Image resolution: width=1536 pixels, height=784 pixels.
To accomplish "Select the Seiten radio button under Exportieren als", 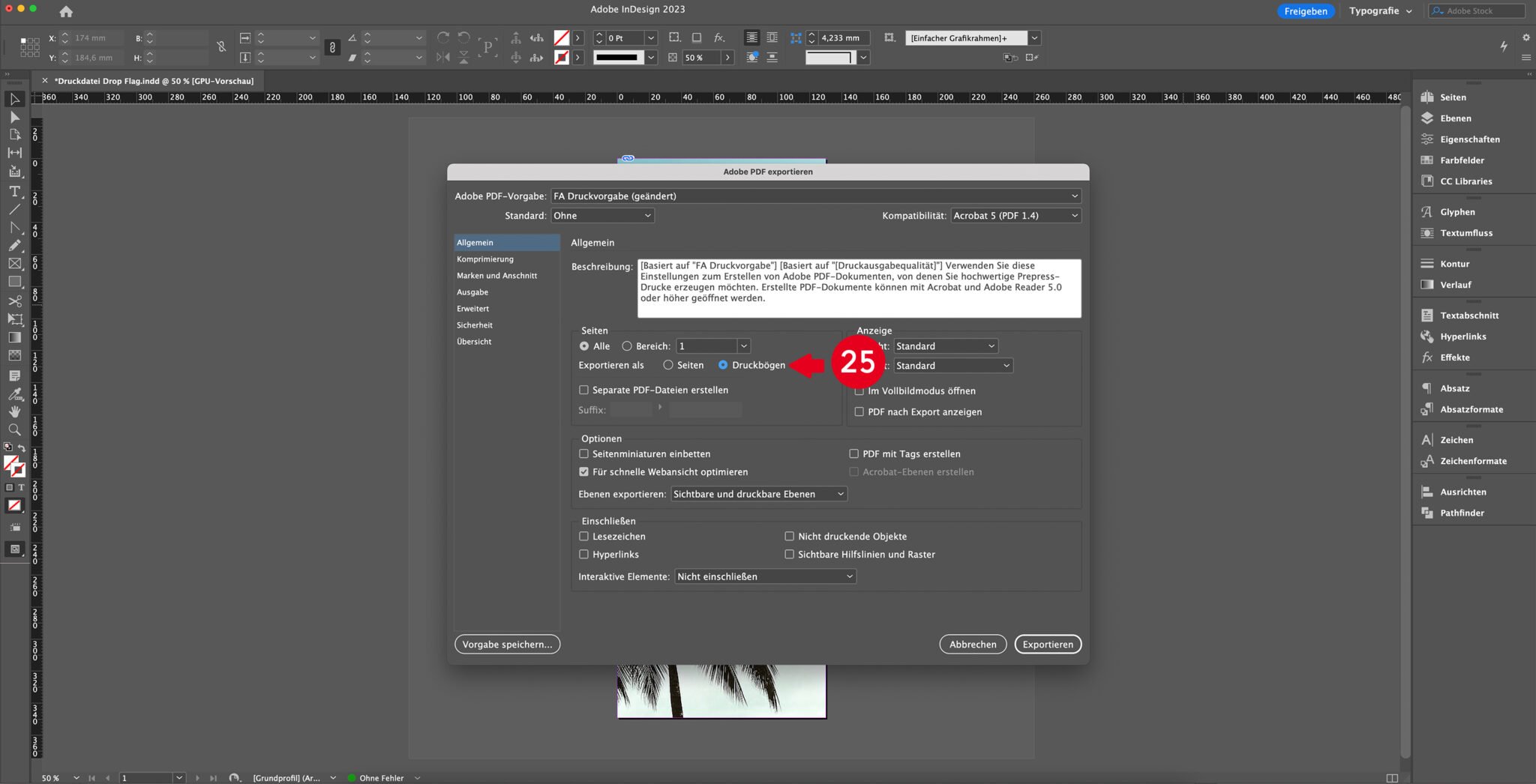I will point(668,365).
